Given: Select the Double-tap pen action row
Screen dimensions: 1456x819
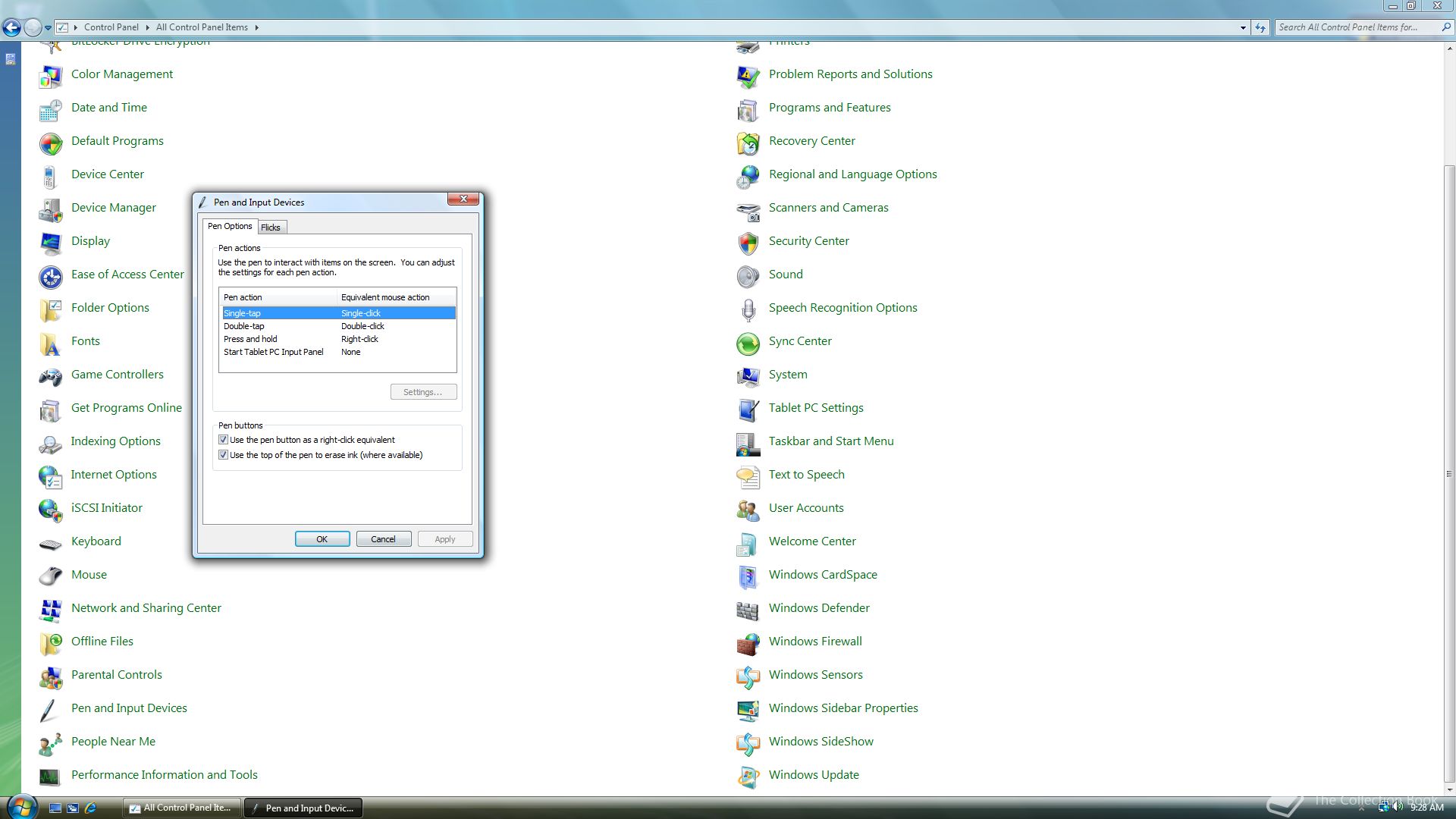Looking at the screenshot, I should [338, 326].
